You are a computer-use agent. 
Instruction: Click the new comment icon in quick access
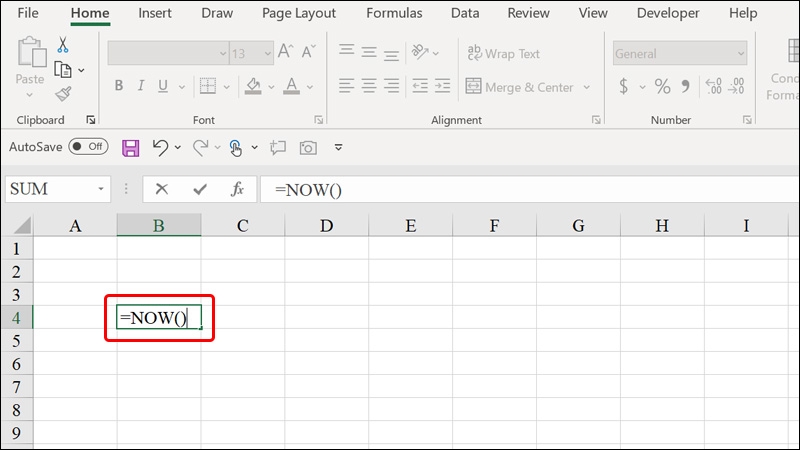point(278,148)
